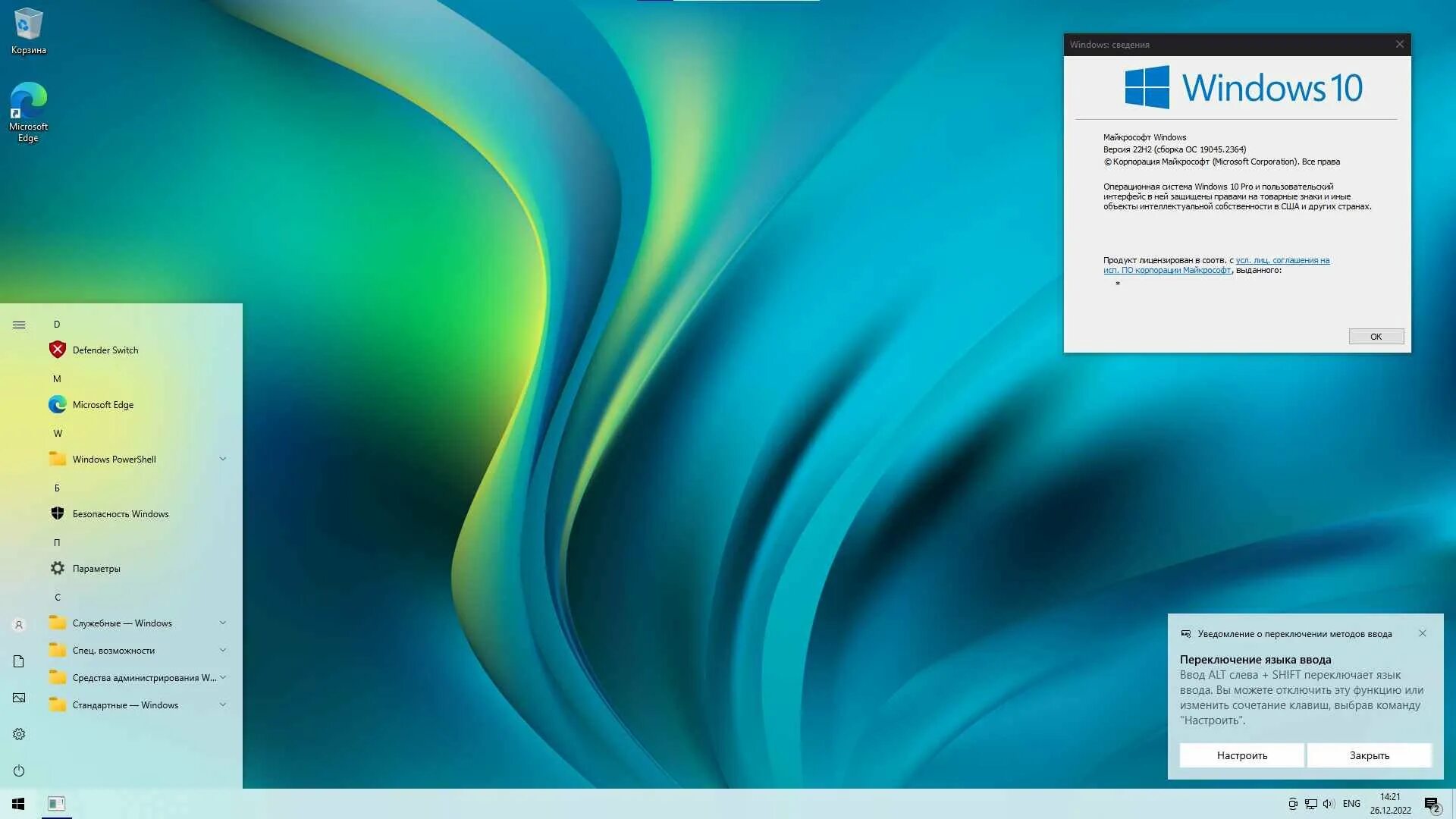Open the Recycle Bin (Корзина) desktop icon
Viewport: 1456px width, 819px height.
pos(28,31)
